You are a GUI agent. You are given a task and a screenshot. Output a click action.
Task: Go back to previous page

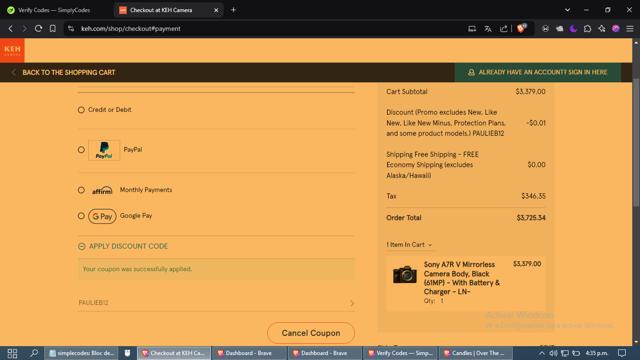[11, 29]
